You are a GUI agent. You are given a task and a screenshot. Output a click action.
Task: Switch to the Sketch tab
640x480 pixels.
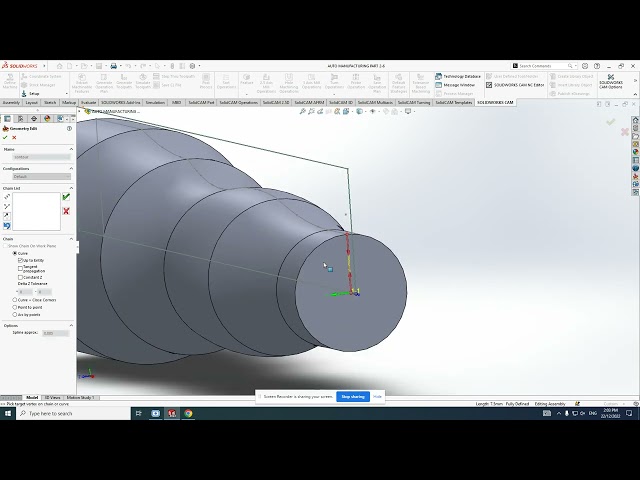click(x=50, y=102)
